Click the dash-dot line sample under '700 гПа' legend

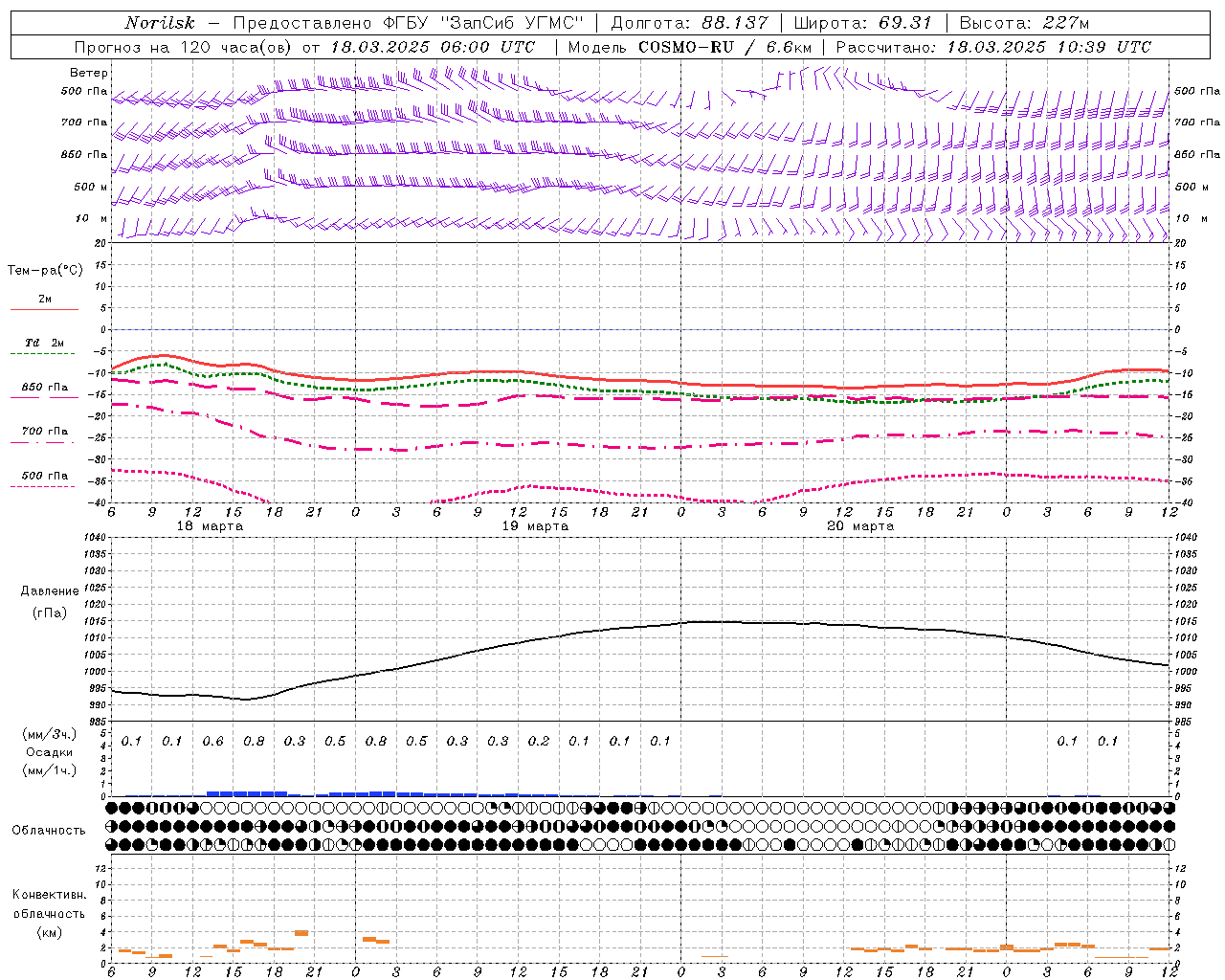tap(43, 443)
